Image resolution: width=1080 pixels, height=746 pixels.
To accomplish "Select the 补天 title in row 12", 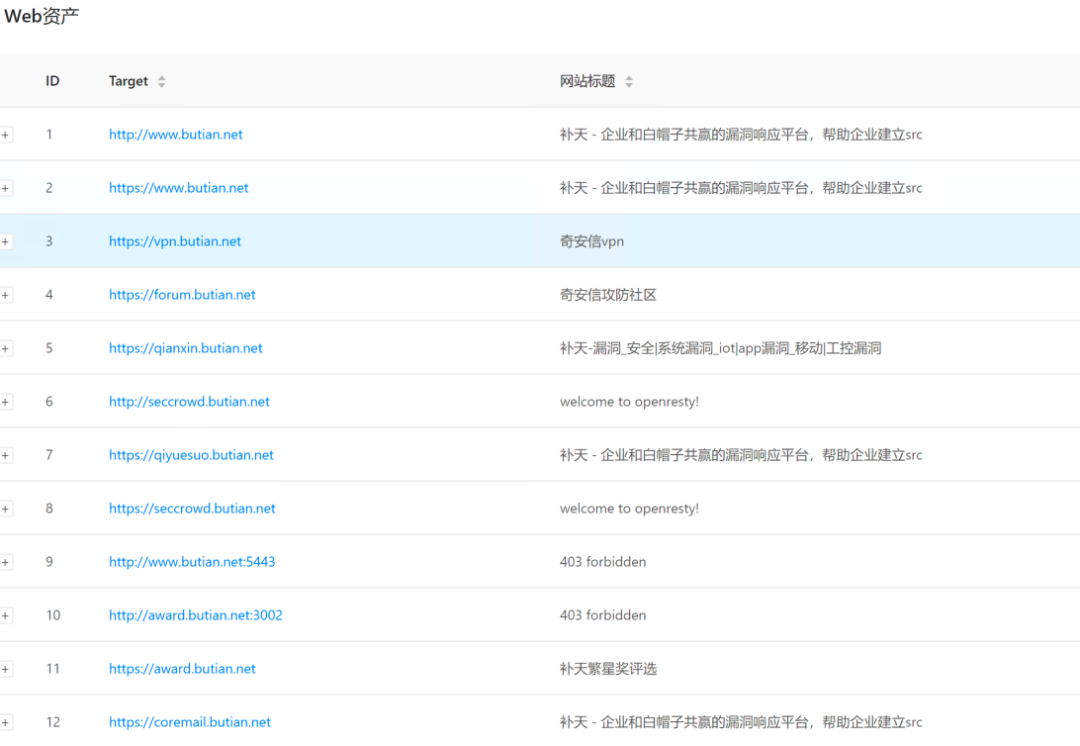I will (740, 722).
